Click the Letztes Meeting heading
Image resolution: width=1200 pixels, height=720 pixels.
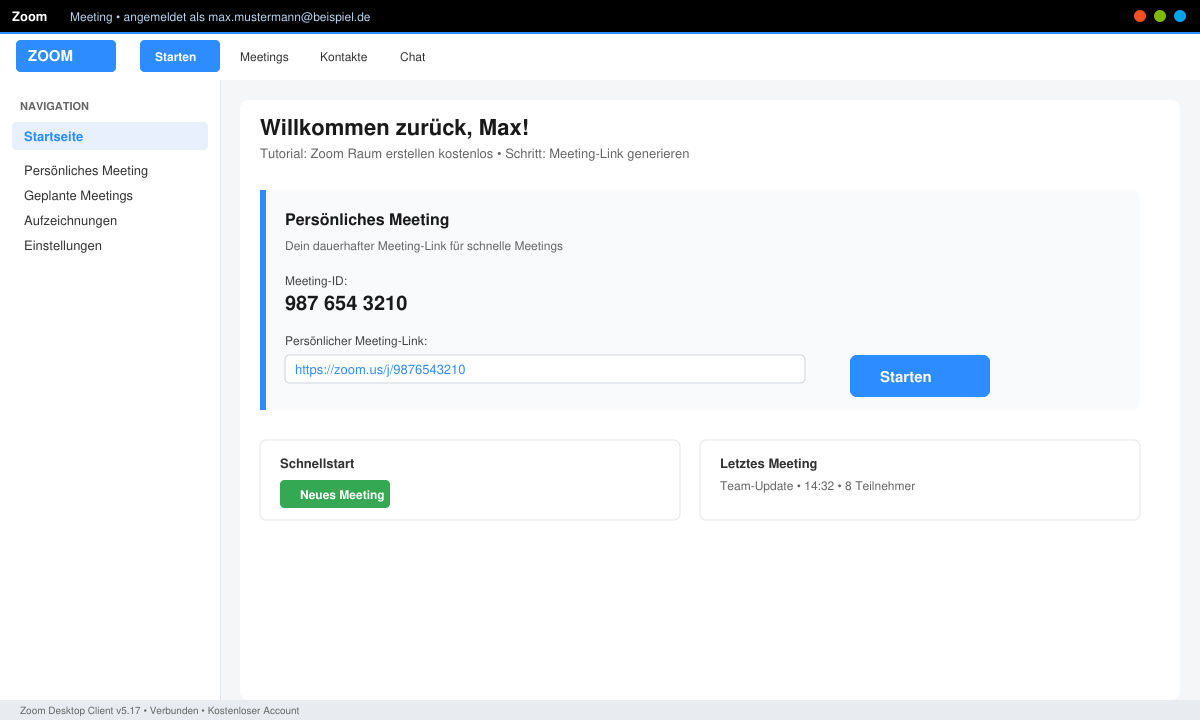[x=768, y=464]
